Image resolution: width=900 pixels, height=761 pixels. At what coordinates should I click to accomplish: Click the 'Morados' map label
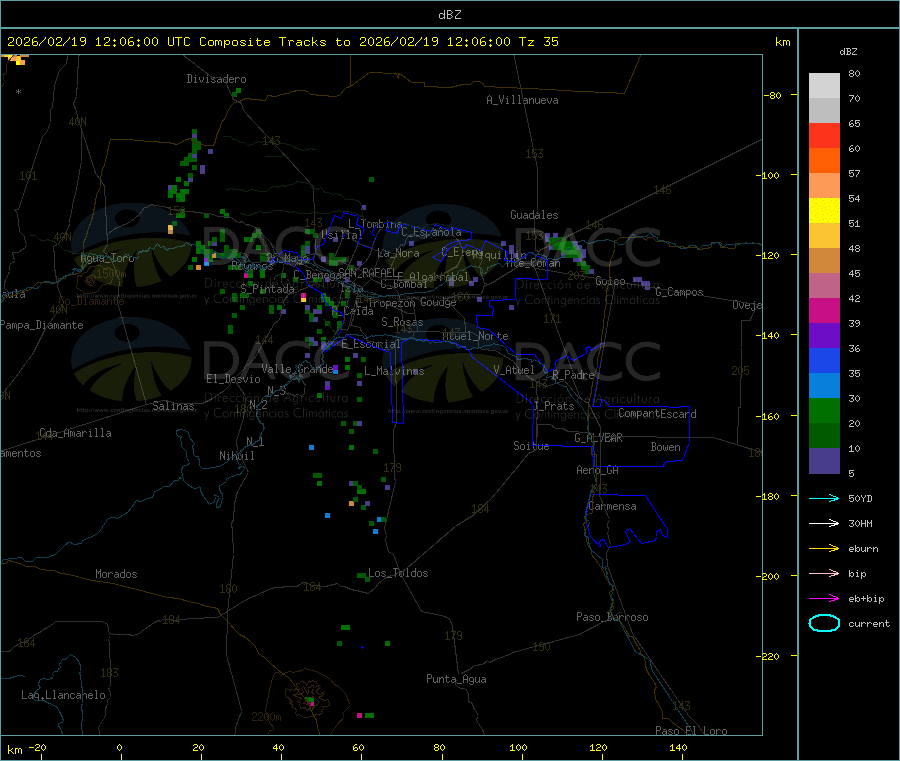coord(116,574)
